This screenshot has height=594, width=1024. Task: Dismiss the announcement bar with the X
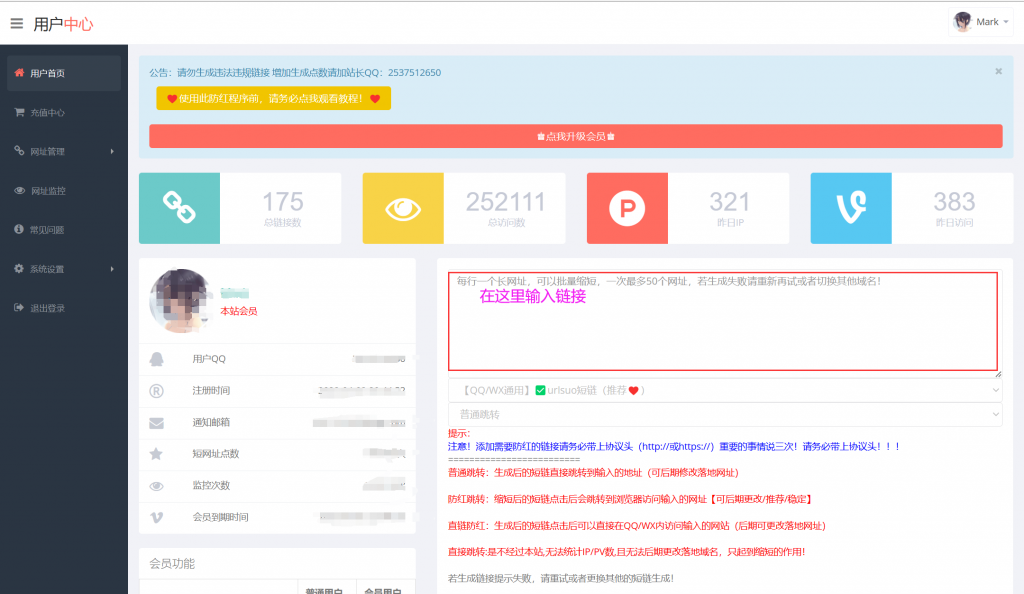pos(997,71)
